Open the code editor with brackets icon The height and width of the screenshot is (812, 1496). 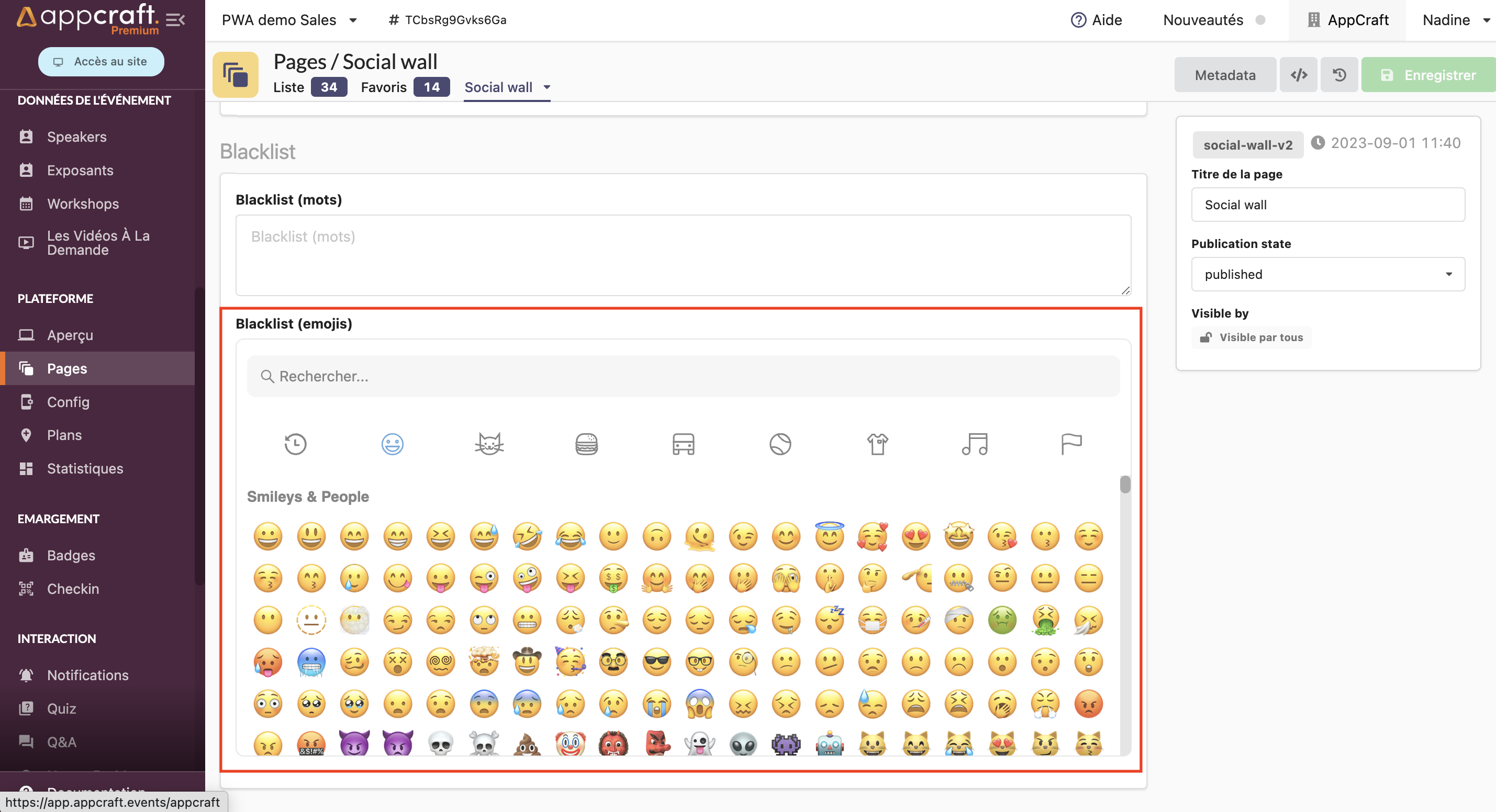[x=1299, y=75]
